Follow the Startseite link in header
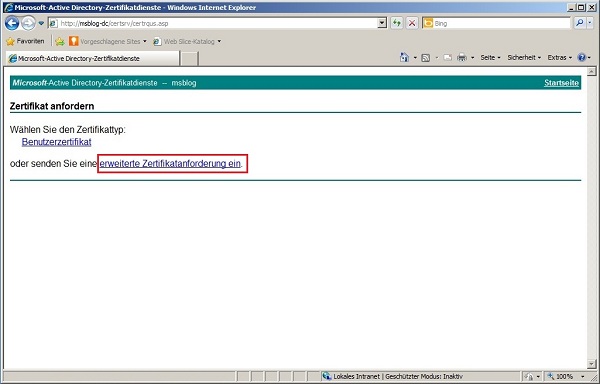The image size is (600, 384). (561, 83)
